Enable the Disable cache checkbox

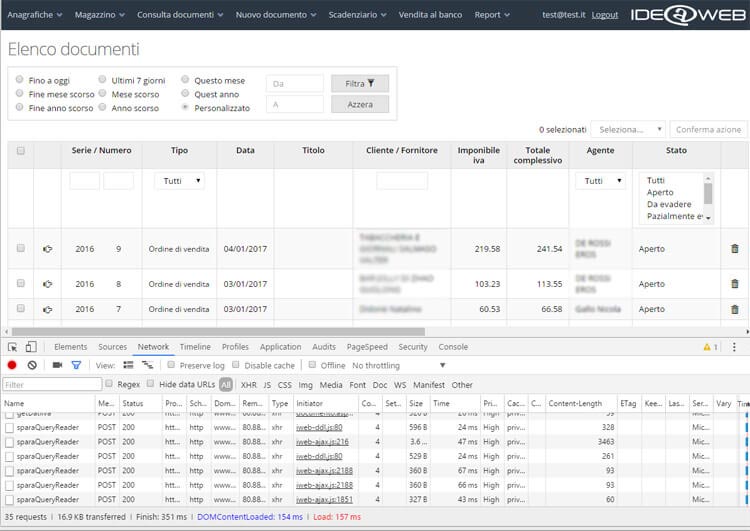(235, 365)
